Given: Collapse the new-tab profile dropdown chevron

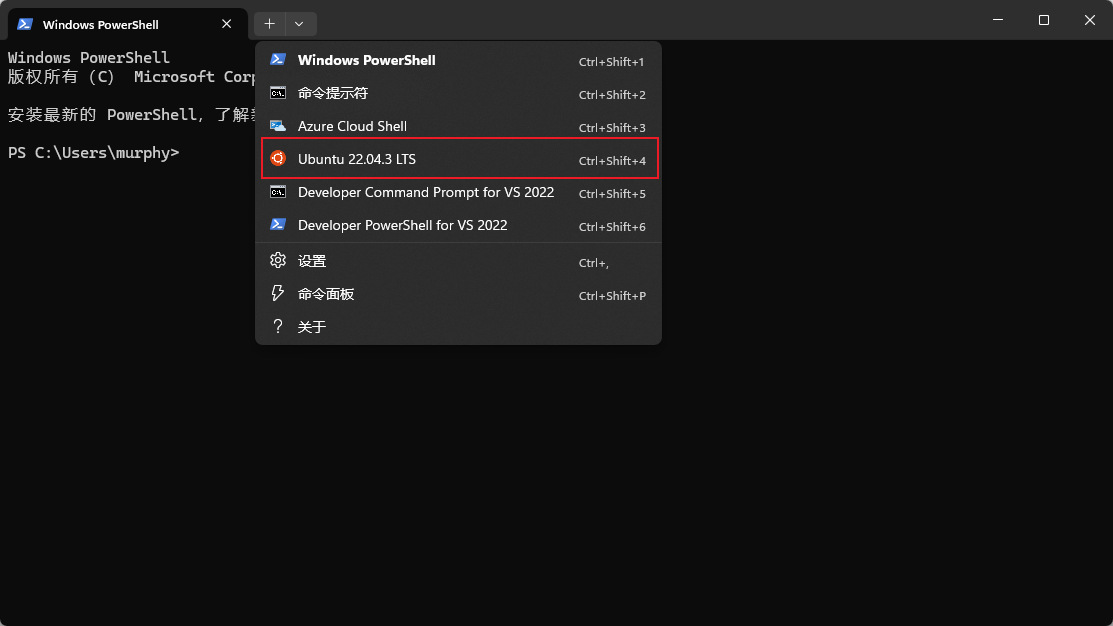Looking at the screenshot, I should (299, 24).
